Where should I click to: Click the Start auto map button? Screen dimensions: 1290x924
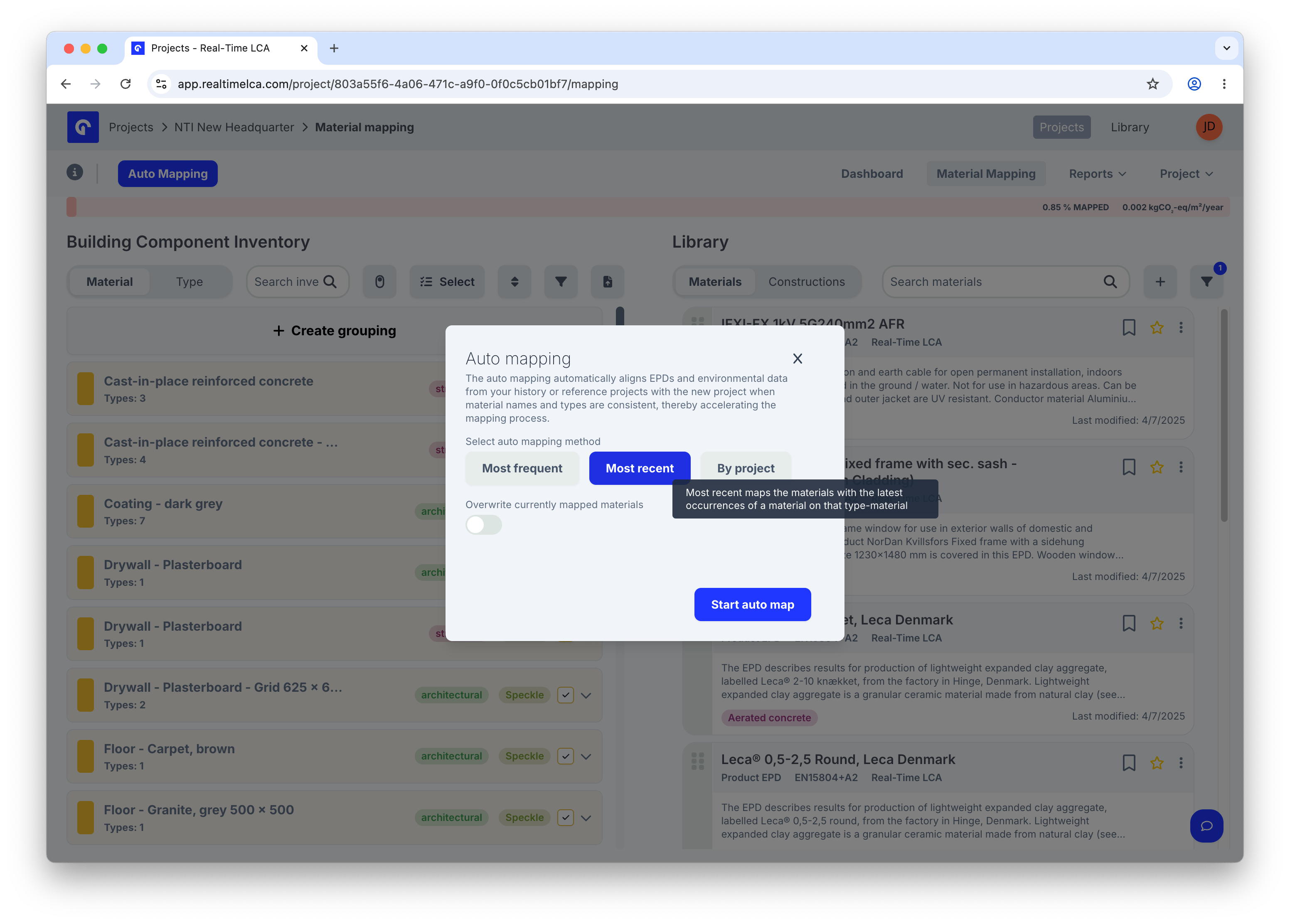click(x=752, y=605)
